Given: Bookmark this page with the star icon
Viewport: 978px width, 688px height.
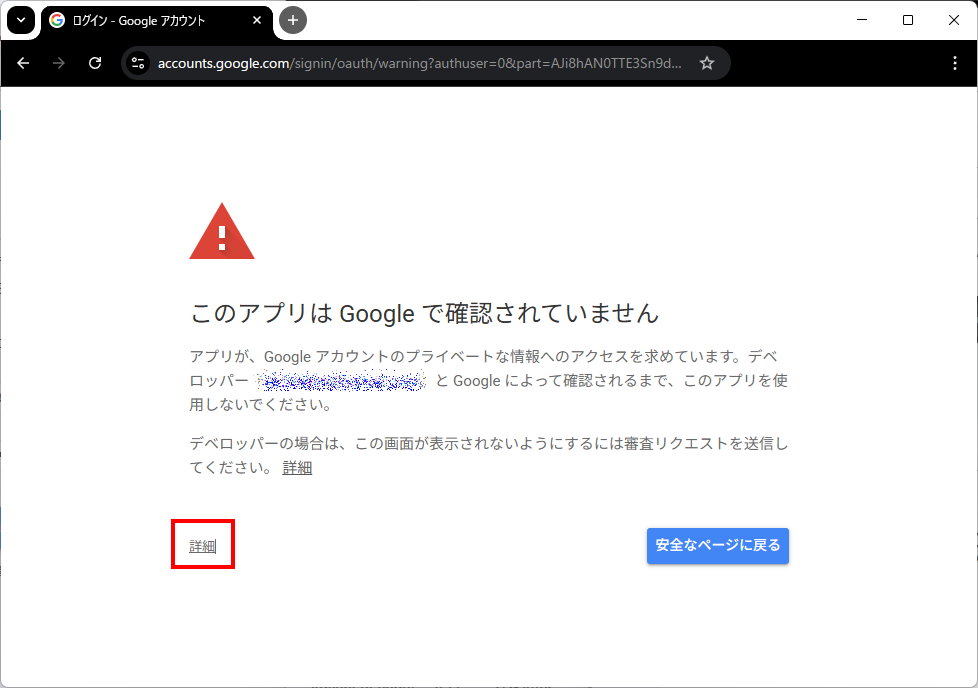Looking at the screenshot, I should click(707, 63).
